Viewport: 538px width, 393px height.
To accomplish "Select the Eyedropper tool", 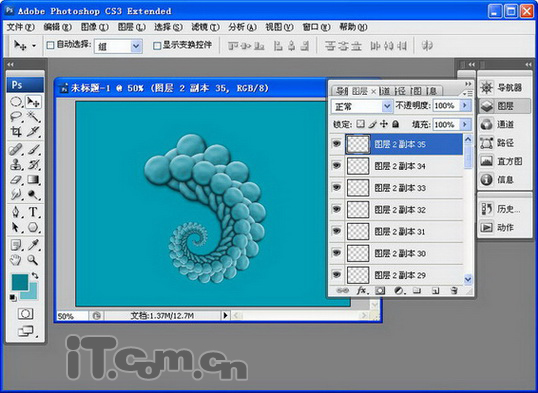I will [33, 245].
